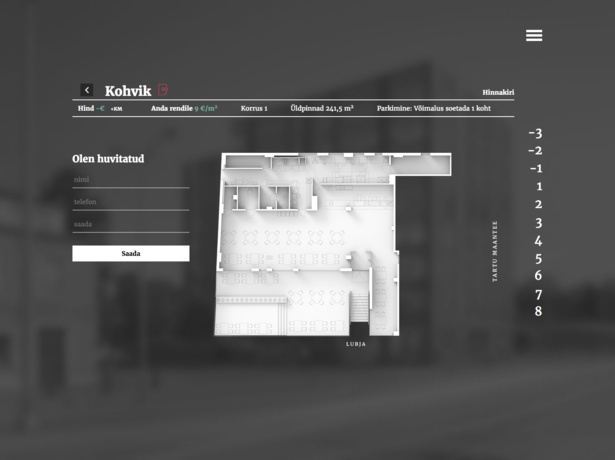Select floor 1 in the floor list
Viewport: 615px width, 460px height.
coord(539,187)
